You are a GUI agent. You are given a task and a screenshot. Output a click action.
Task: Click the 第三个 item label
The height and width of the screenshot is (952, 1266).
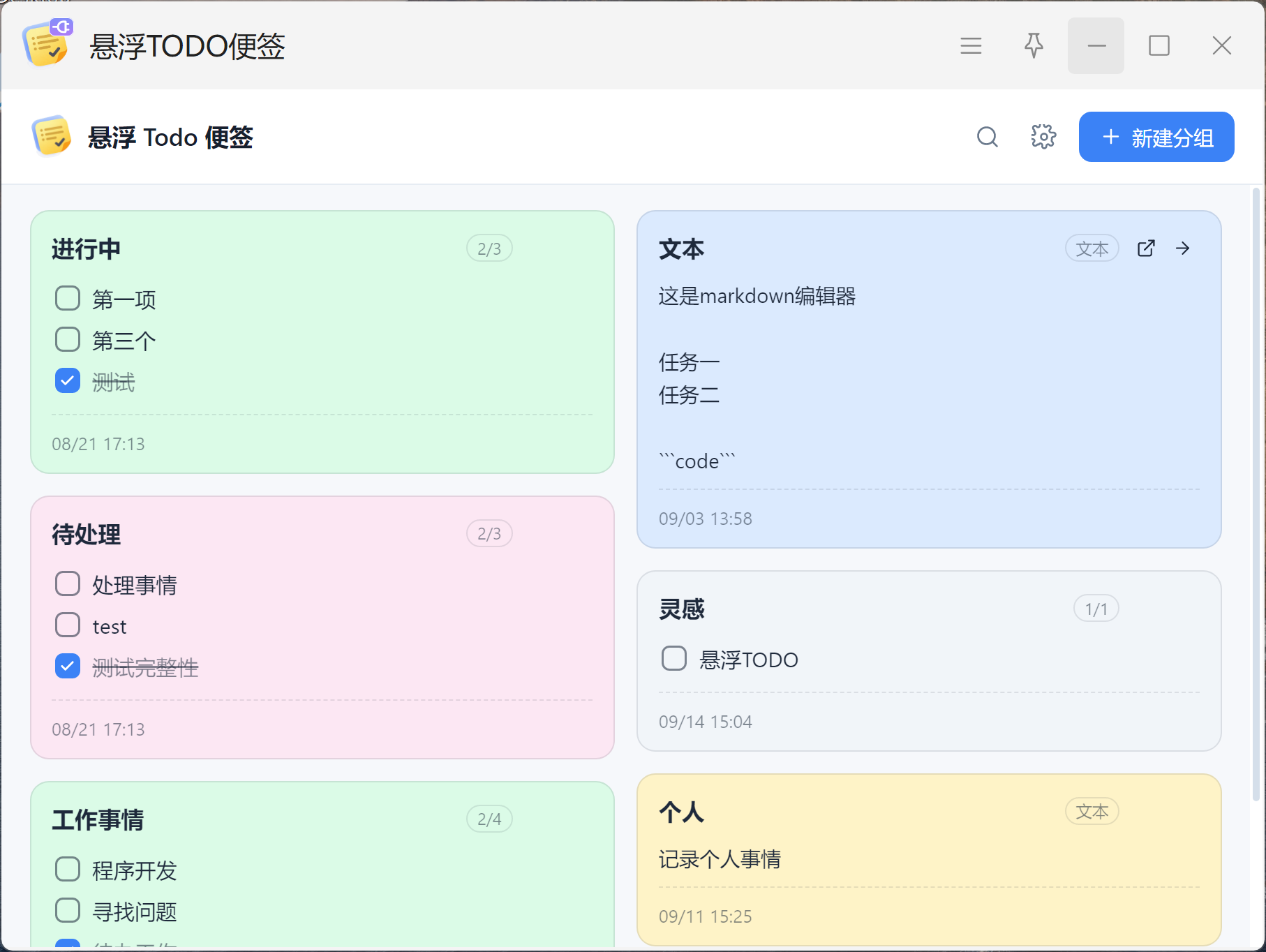click(x=124, y=341)
